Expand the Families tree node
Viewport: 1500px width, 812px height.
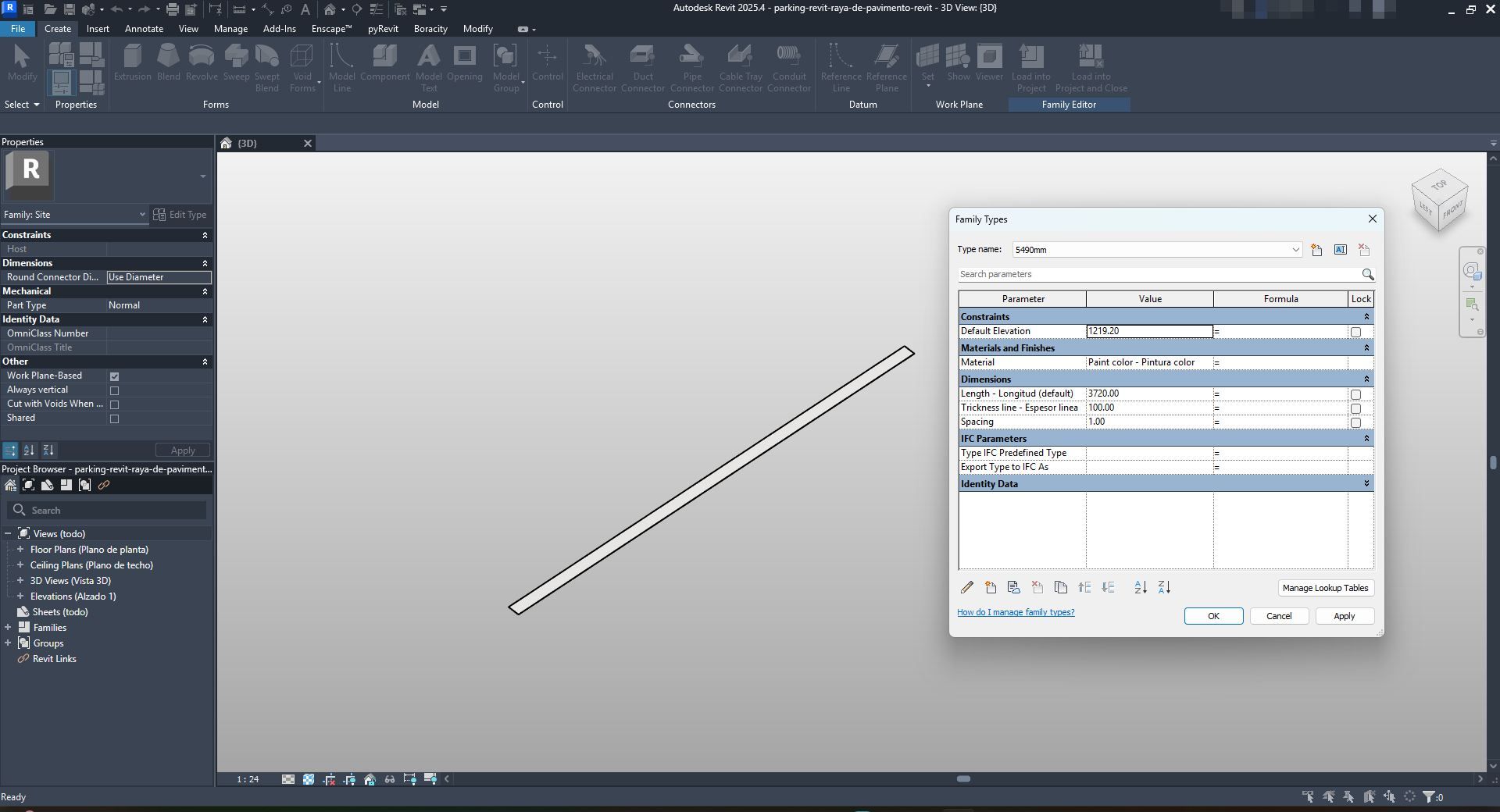pos(8,628)
